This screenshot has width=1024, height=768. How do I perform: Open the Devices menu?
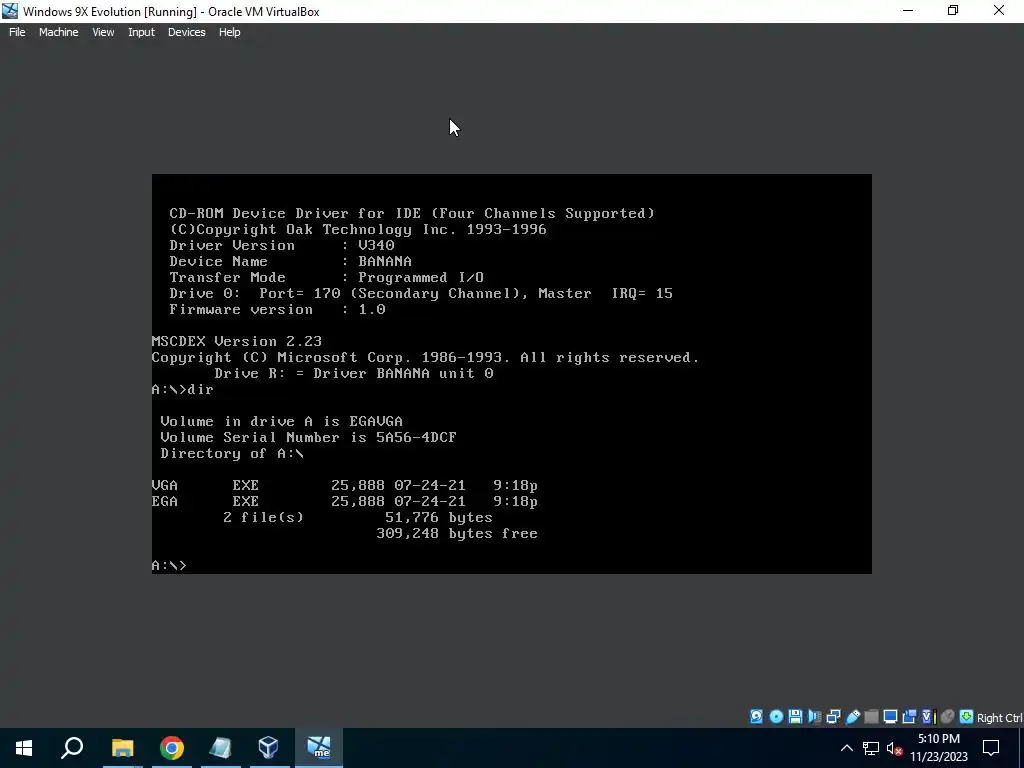[x=187, y=32]
